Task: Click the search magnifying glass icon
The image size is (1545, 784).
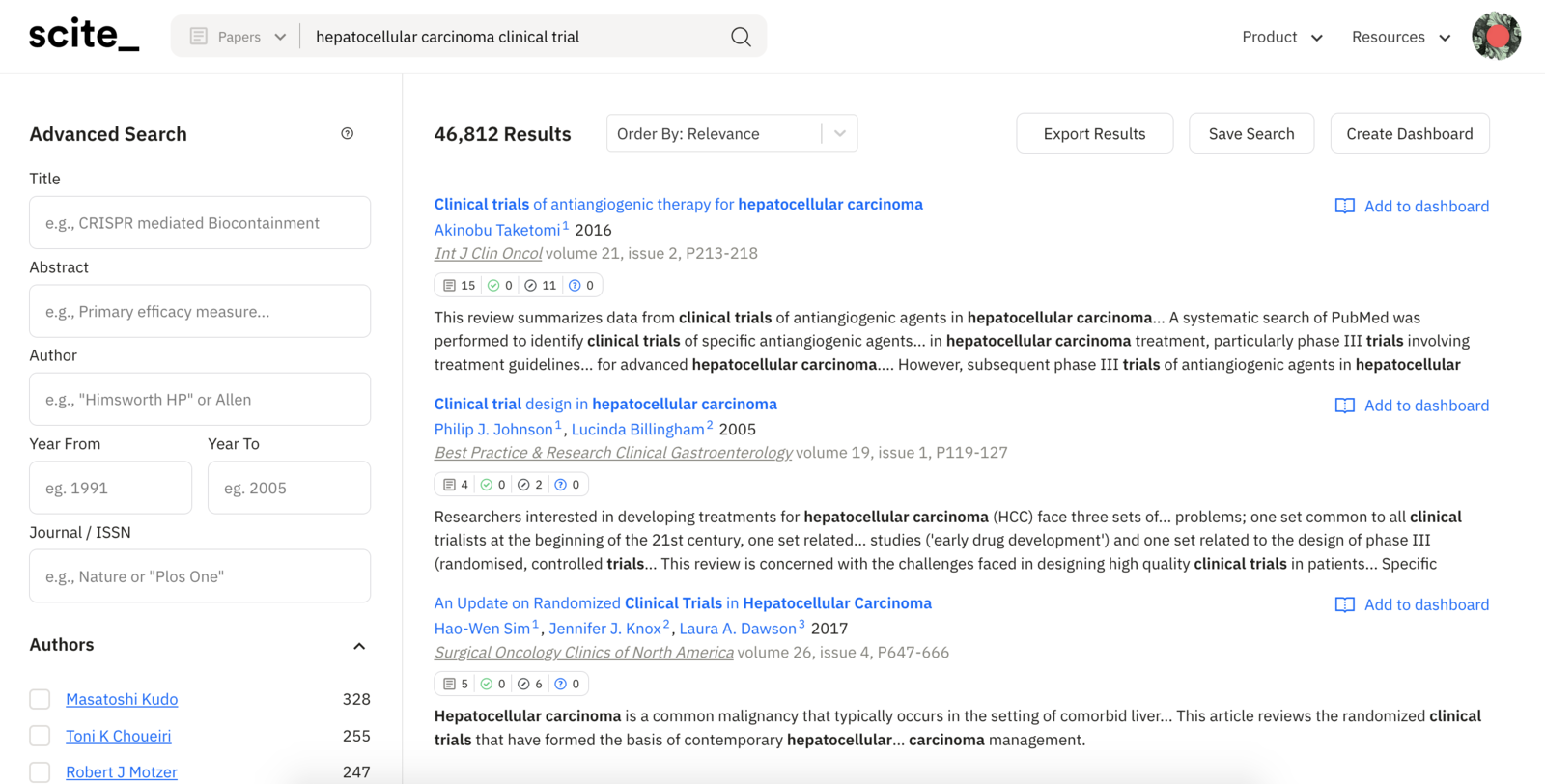Action: coord(740,36)
